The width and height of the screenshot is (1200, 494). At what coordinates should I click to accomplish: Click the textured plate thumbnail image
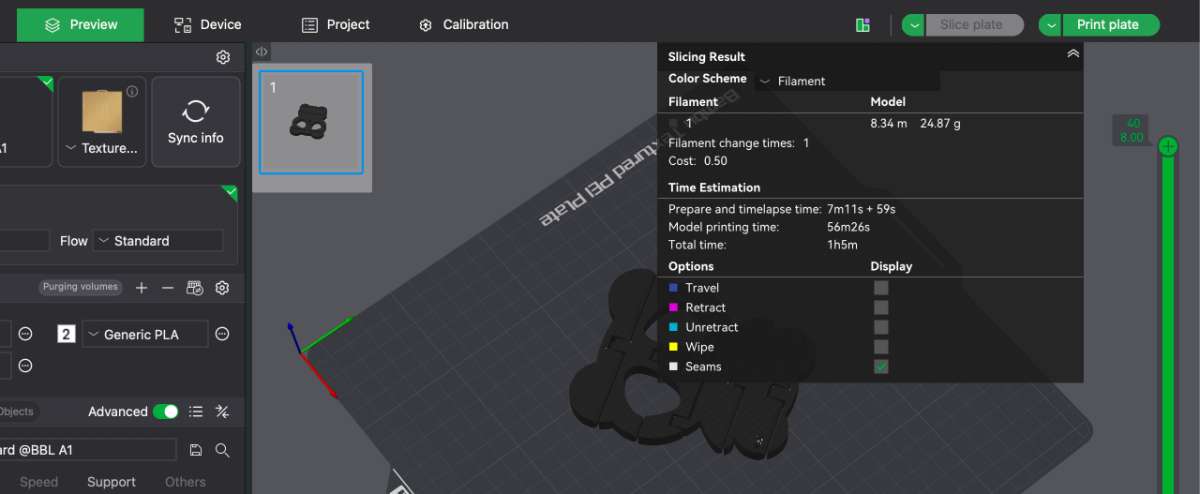click(101, 110)
